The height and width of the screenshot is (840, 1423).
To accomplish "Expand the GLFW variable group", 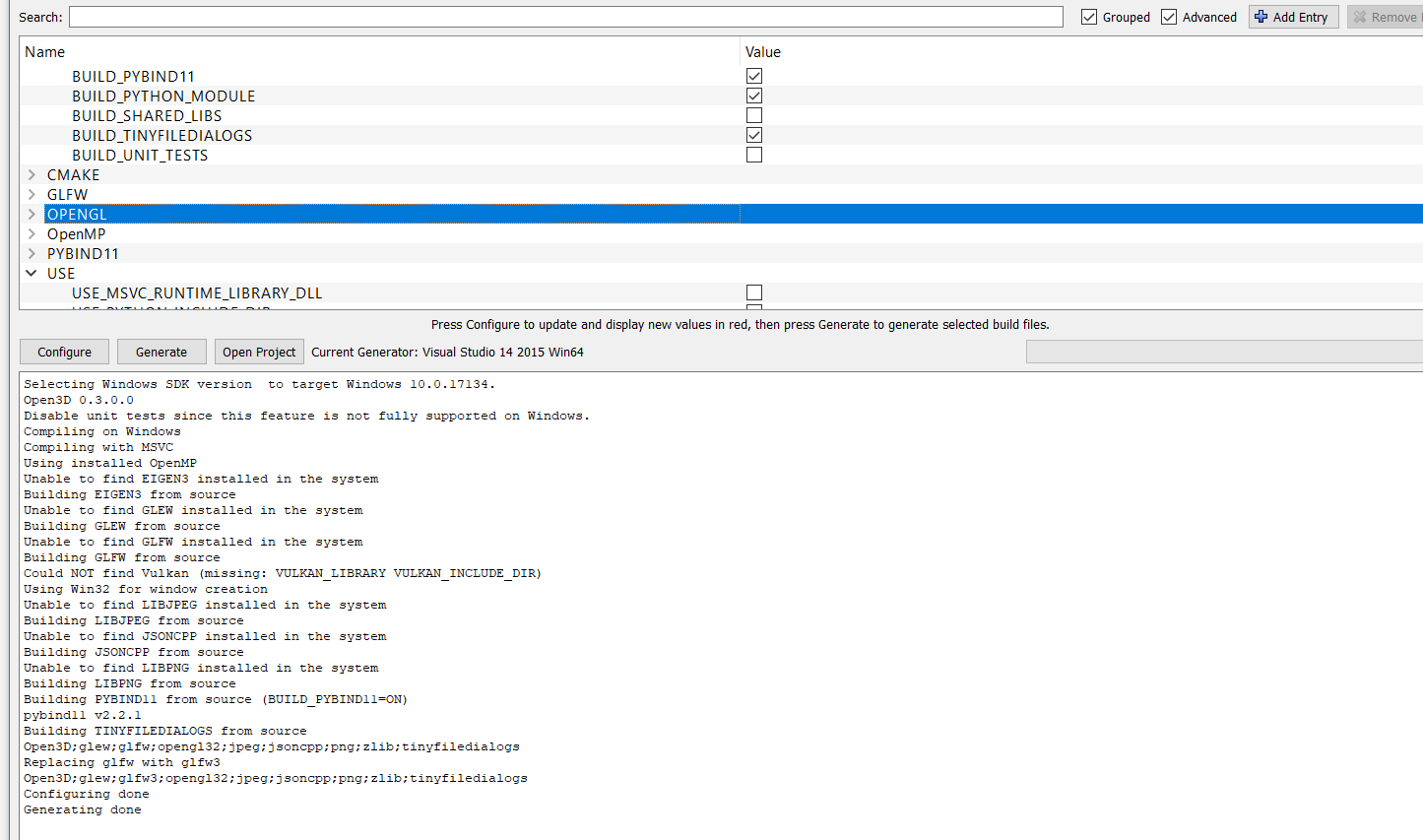I will [x=32, y=194].
